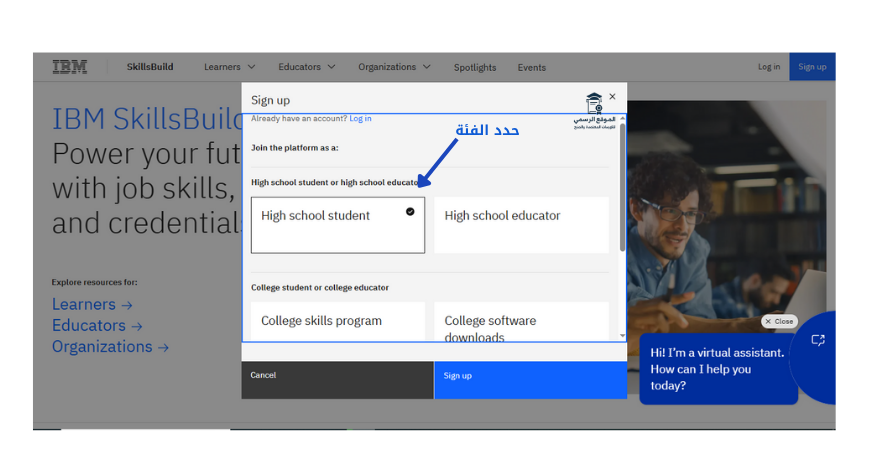Click the dialog scrollbar thumb
The width and height of the screenshot is (870, 460).
tap(622, 187)
